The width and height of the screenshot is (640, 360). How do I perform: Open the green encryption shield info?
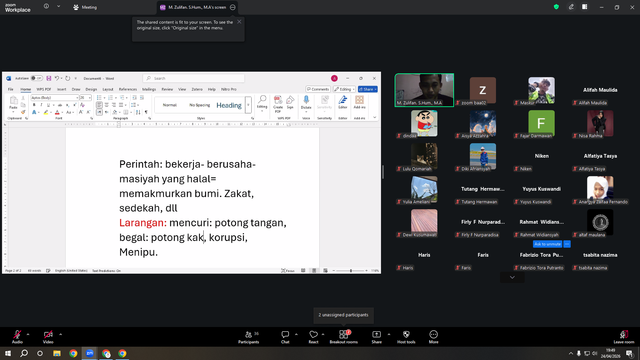coord(556,7)
